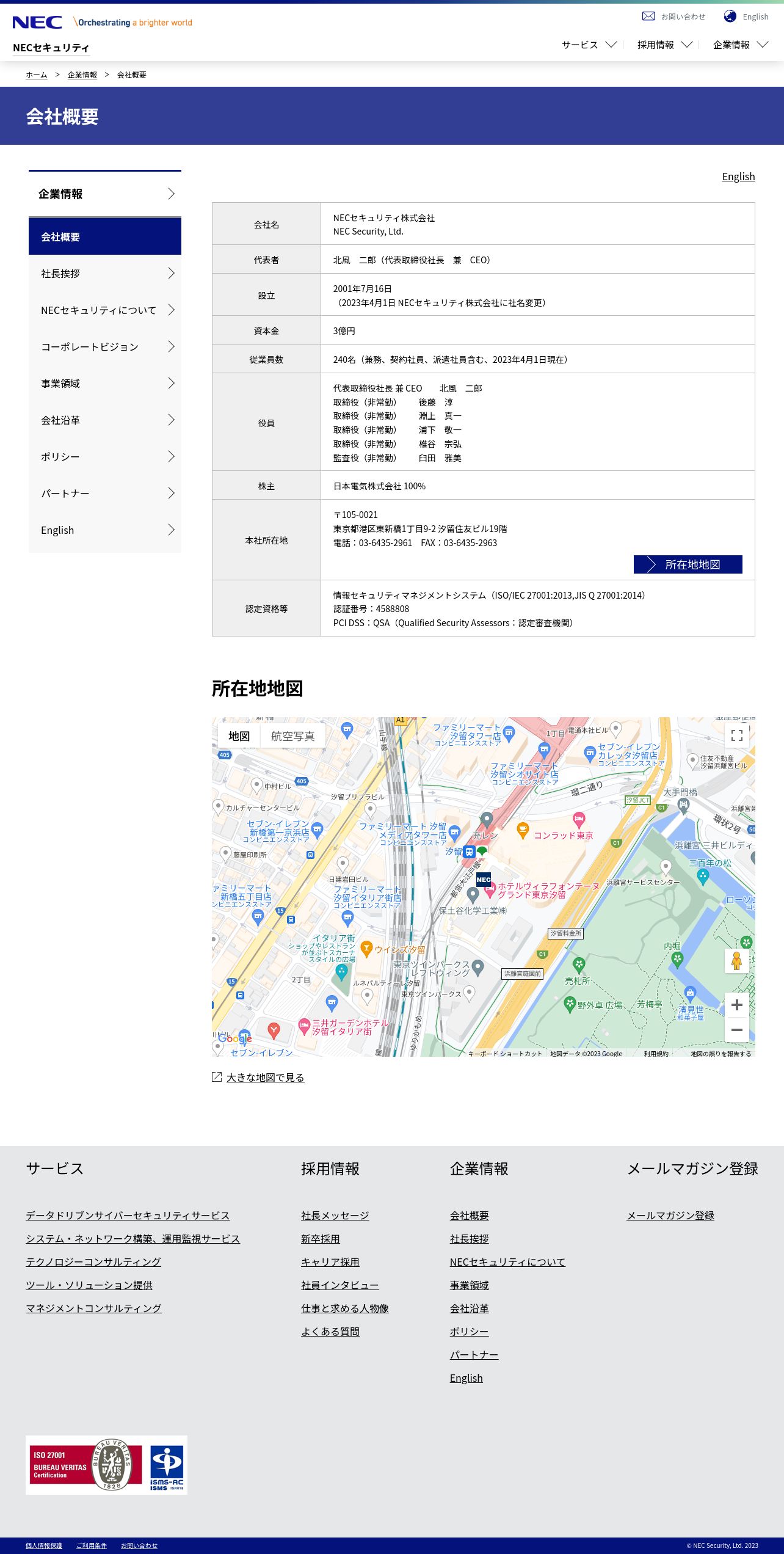Viewport: 784px width, 1554px height.
Task: Click 利用規約 on the map
Action: (x=656, y=1054)
